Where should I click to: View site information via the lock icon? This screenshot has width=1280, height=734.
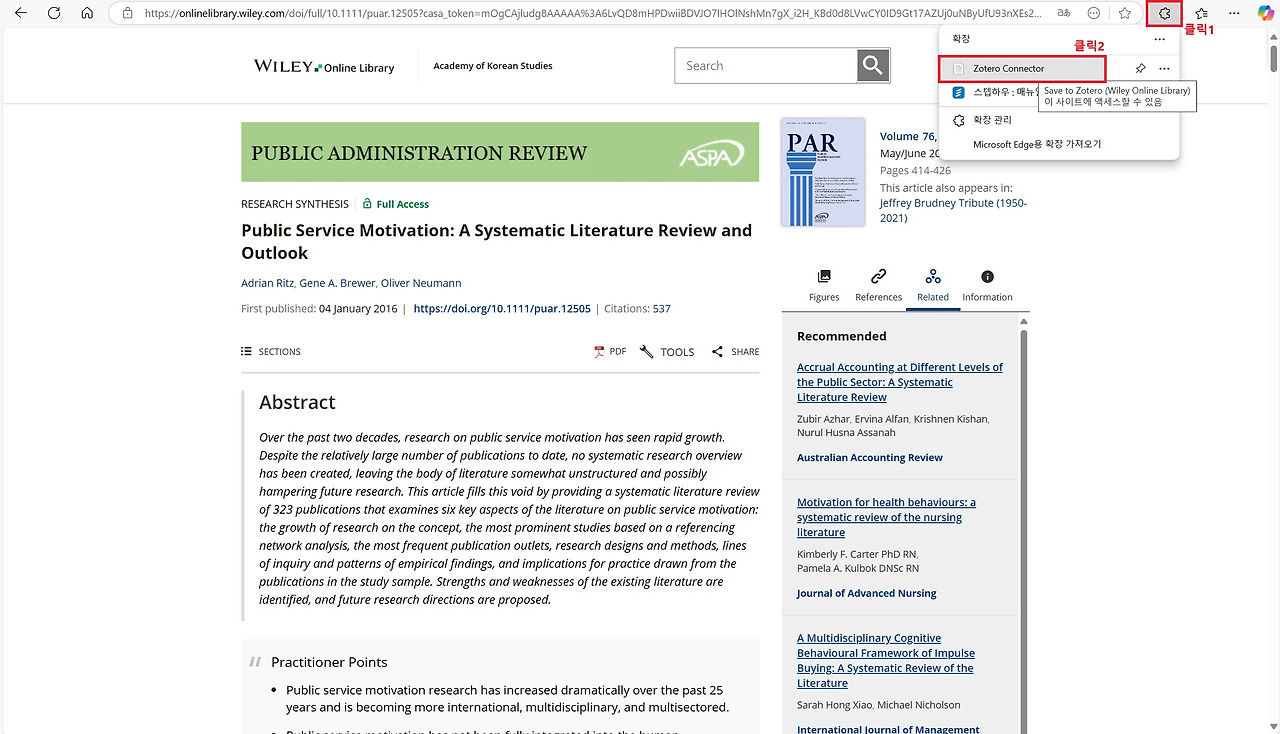pos(127,13)
